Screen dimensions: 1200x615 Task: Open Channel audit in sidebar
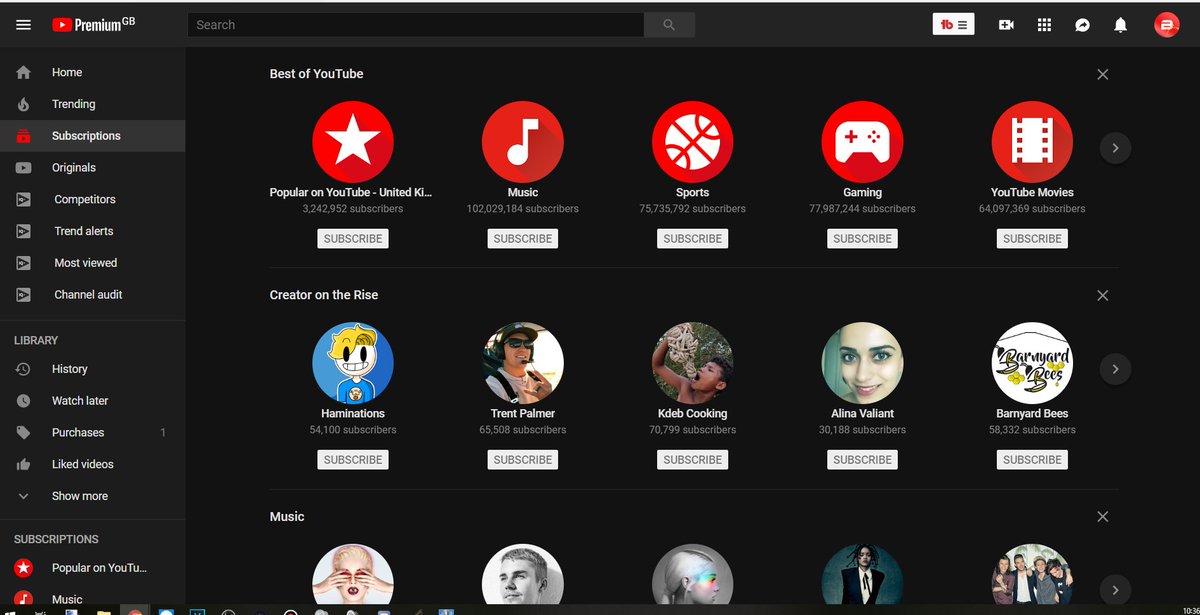[92, 295]
